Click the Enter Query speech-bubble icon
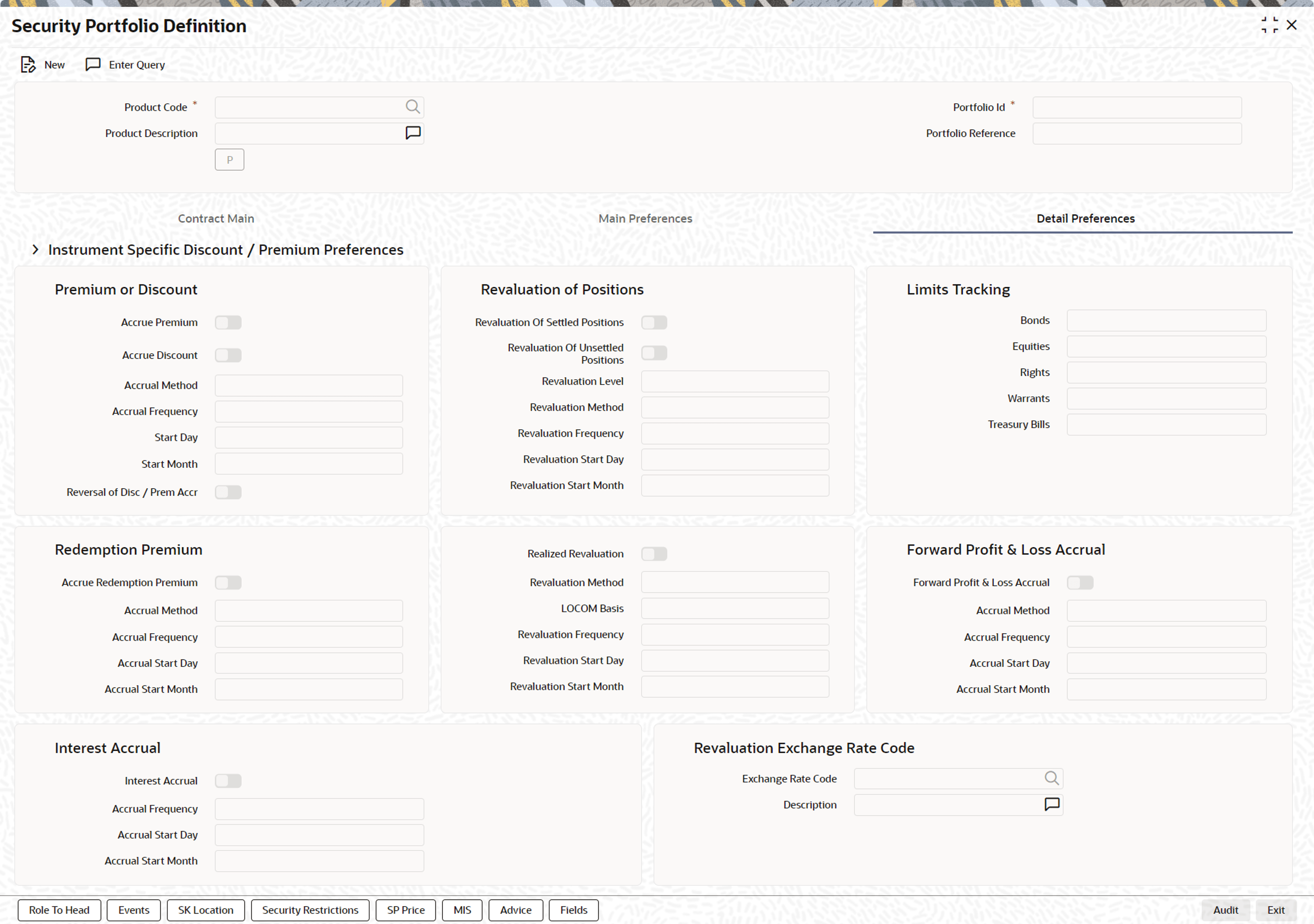This screenshot has height=924, width=1314. [x=93, y=64]
